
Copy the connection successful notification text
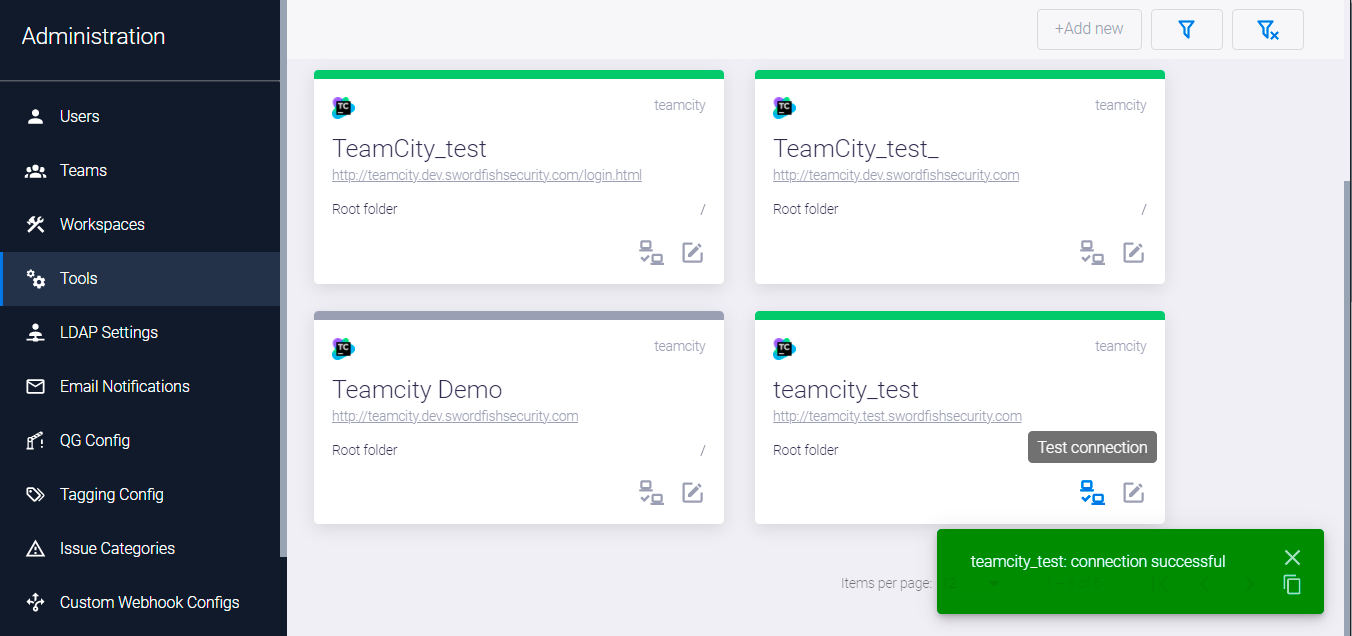1292,585
